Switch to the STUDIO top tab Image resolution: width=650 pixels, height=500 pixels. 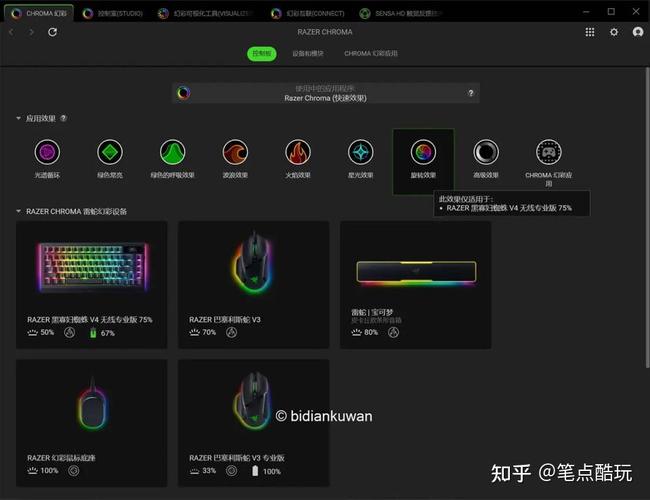click(x=113, y=14)
